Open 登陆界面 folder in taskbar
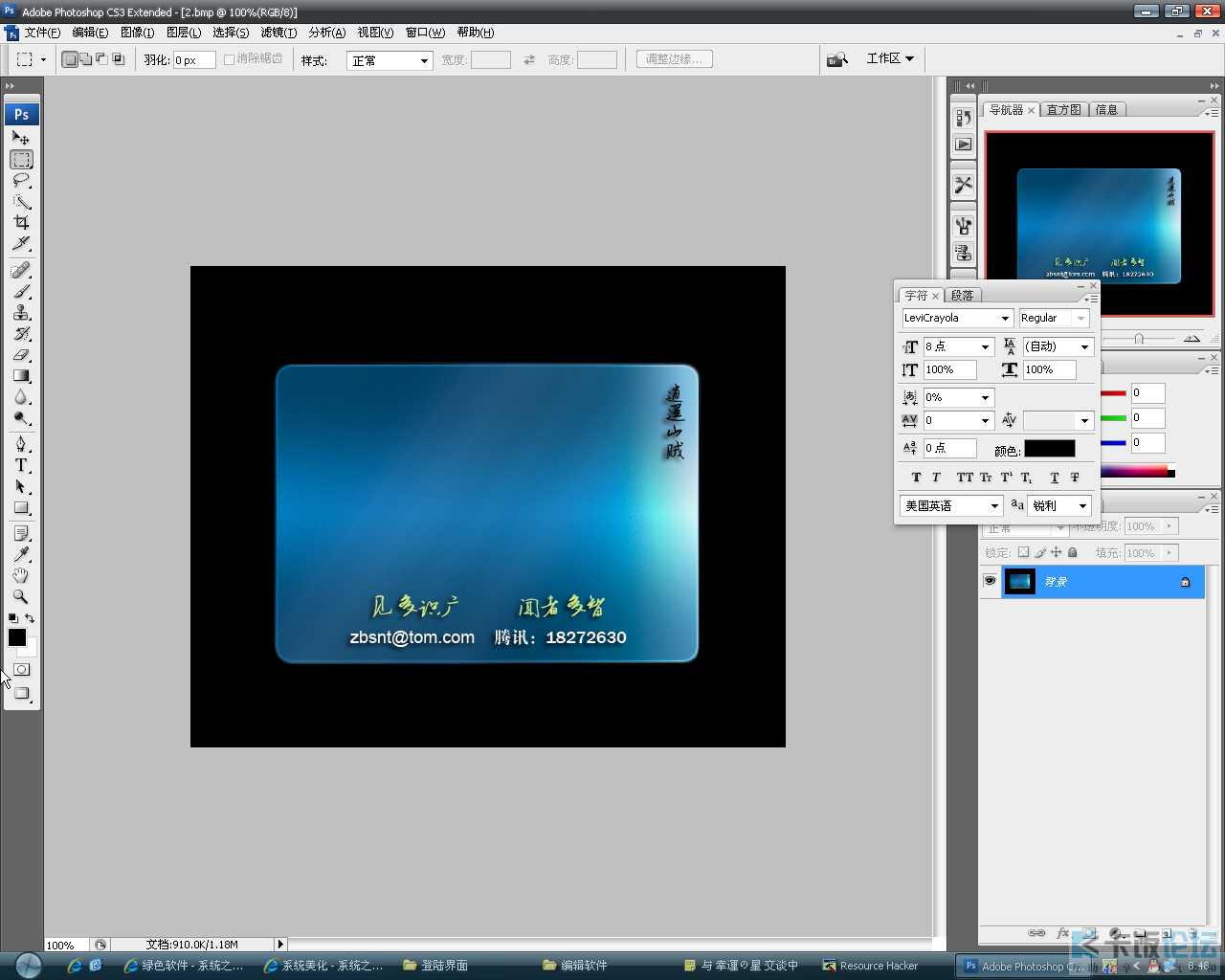This screenshot has height=980, width=1225. tap(435, 966)
